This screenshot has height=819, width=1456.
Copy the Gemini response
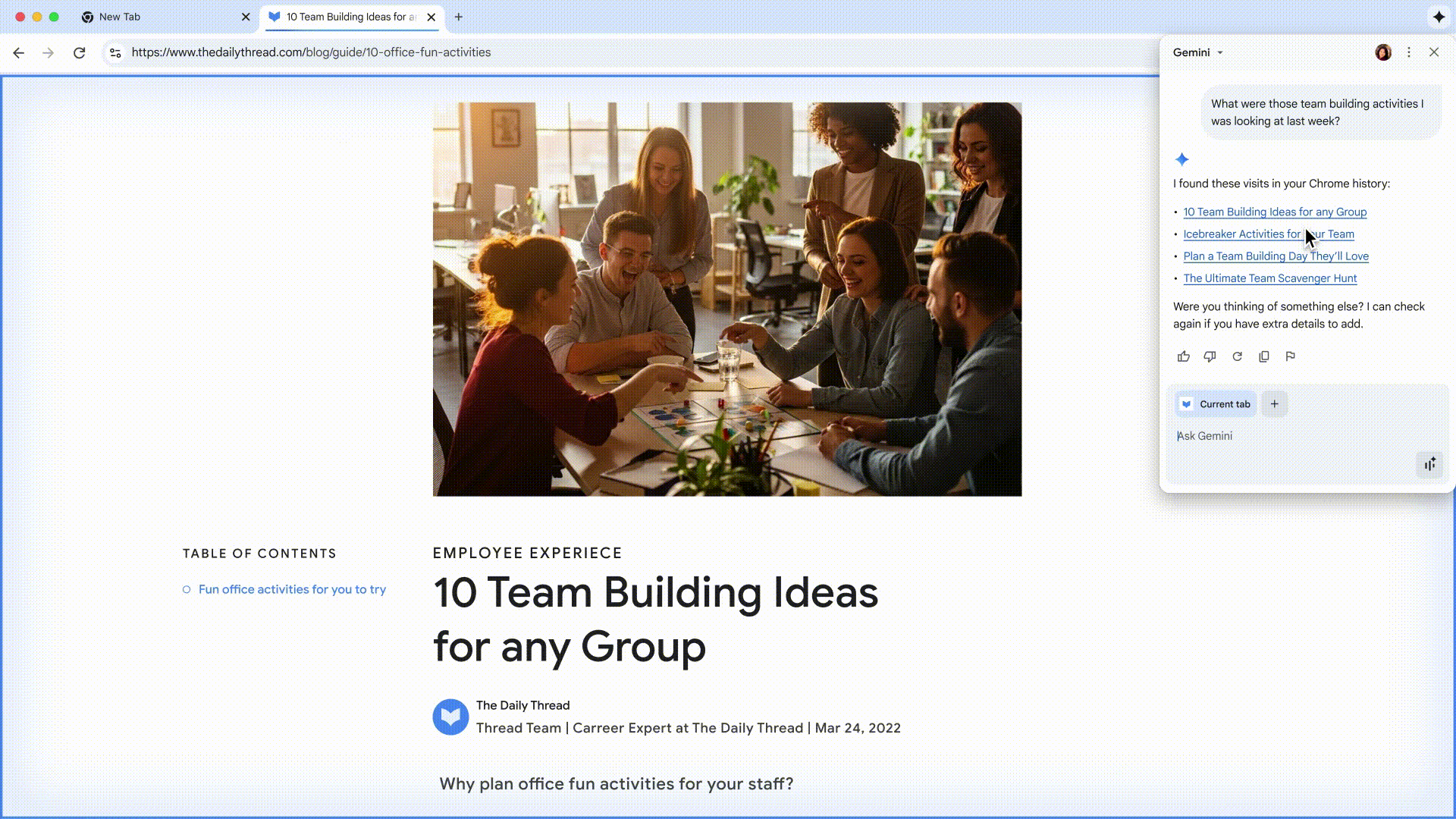pyautogui.click(x=1263, y=356)
